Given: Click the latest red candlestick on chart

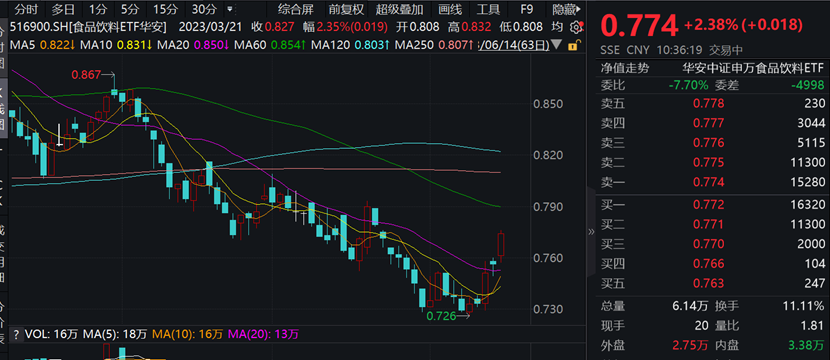Looking at the screenshot, I should 501,246.
